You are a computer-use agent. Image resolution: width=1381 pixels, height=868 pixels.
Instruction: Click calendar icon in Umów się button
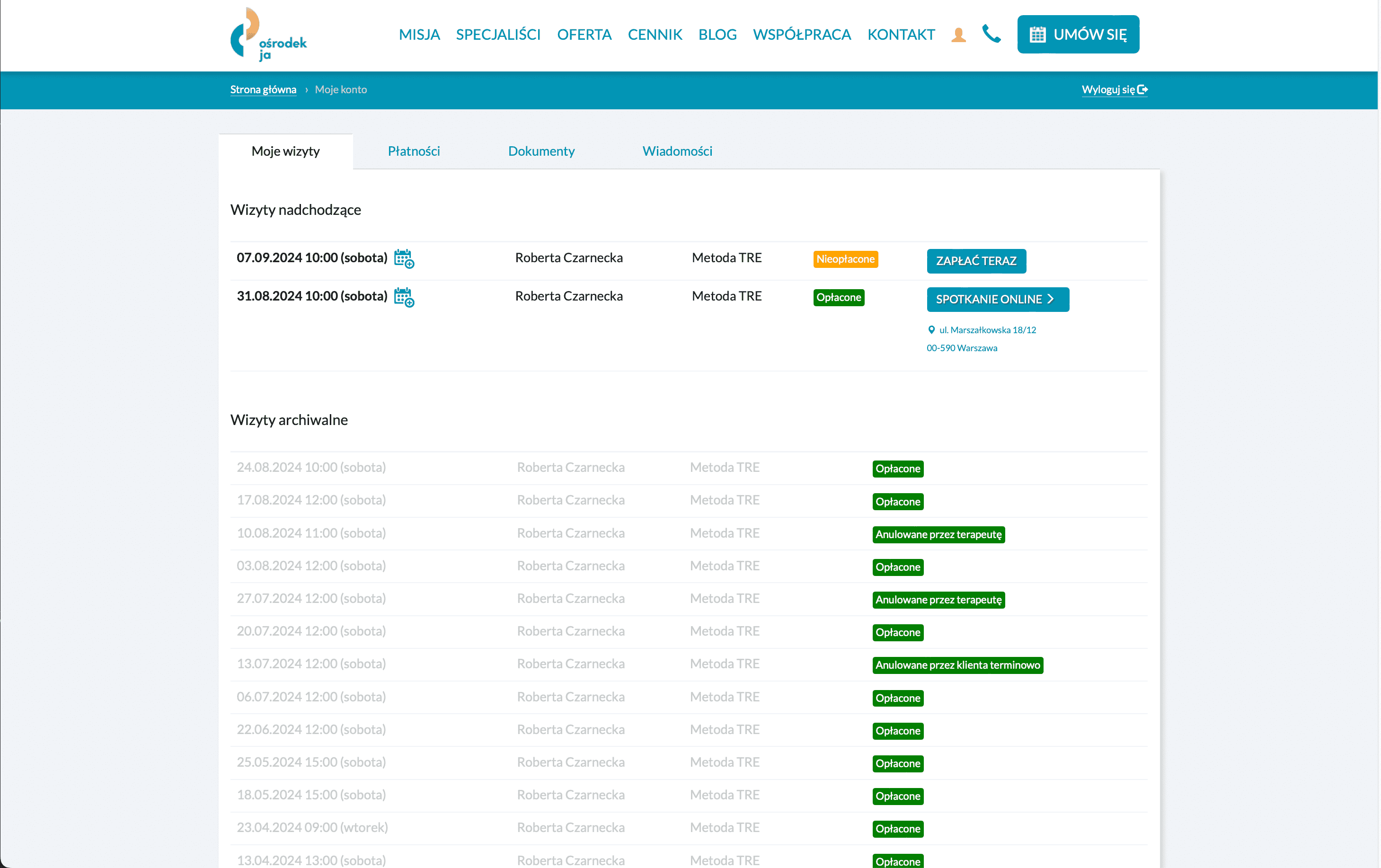pos(1037,35)
